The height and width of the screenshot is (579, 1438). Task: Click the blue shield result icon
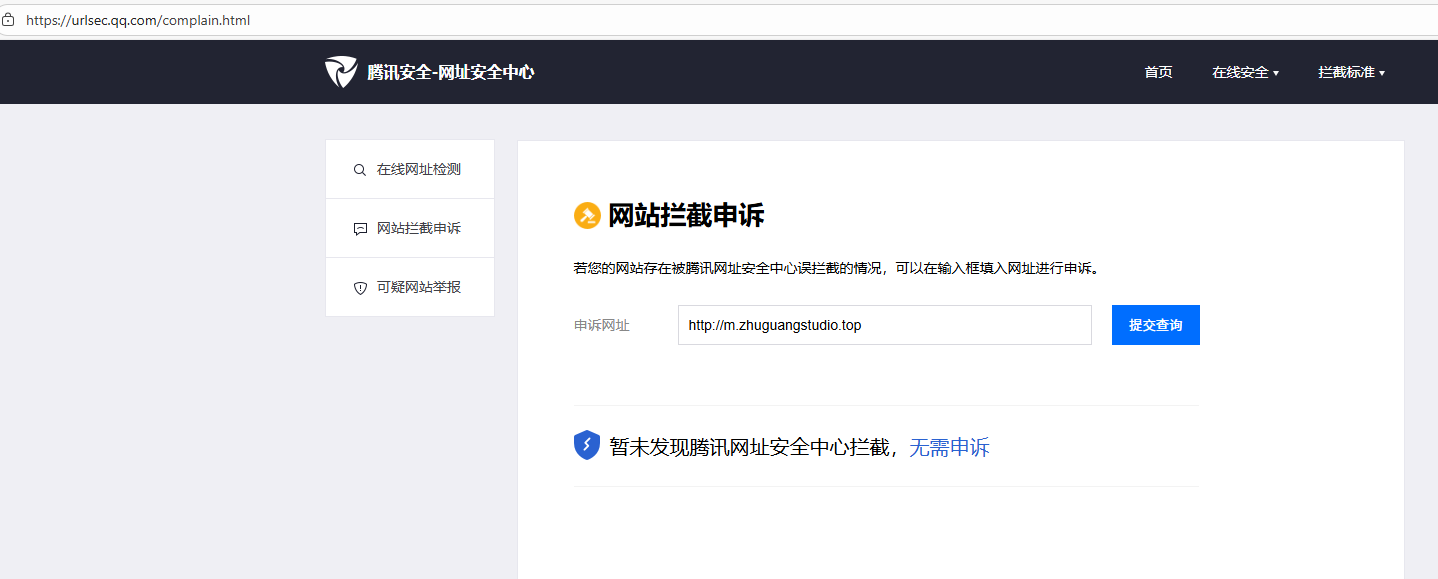pyautogui.click(x=586, y=445)
